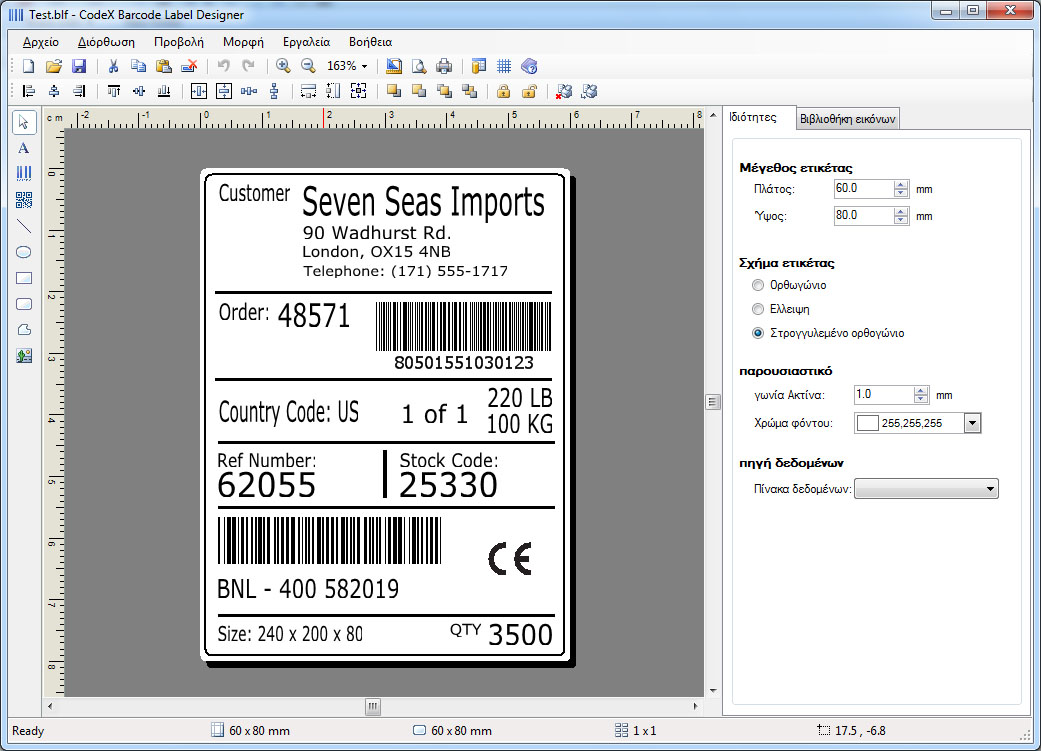Click the panel splitter grip button
The height and width of the screenshot is (751, 1041).
(712, 402)
